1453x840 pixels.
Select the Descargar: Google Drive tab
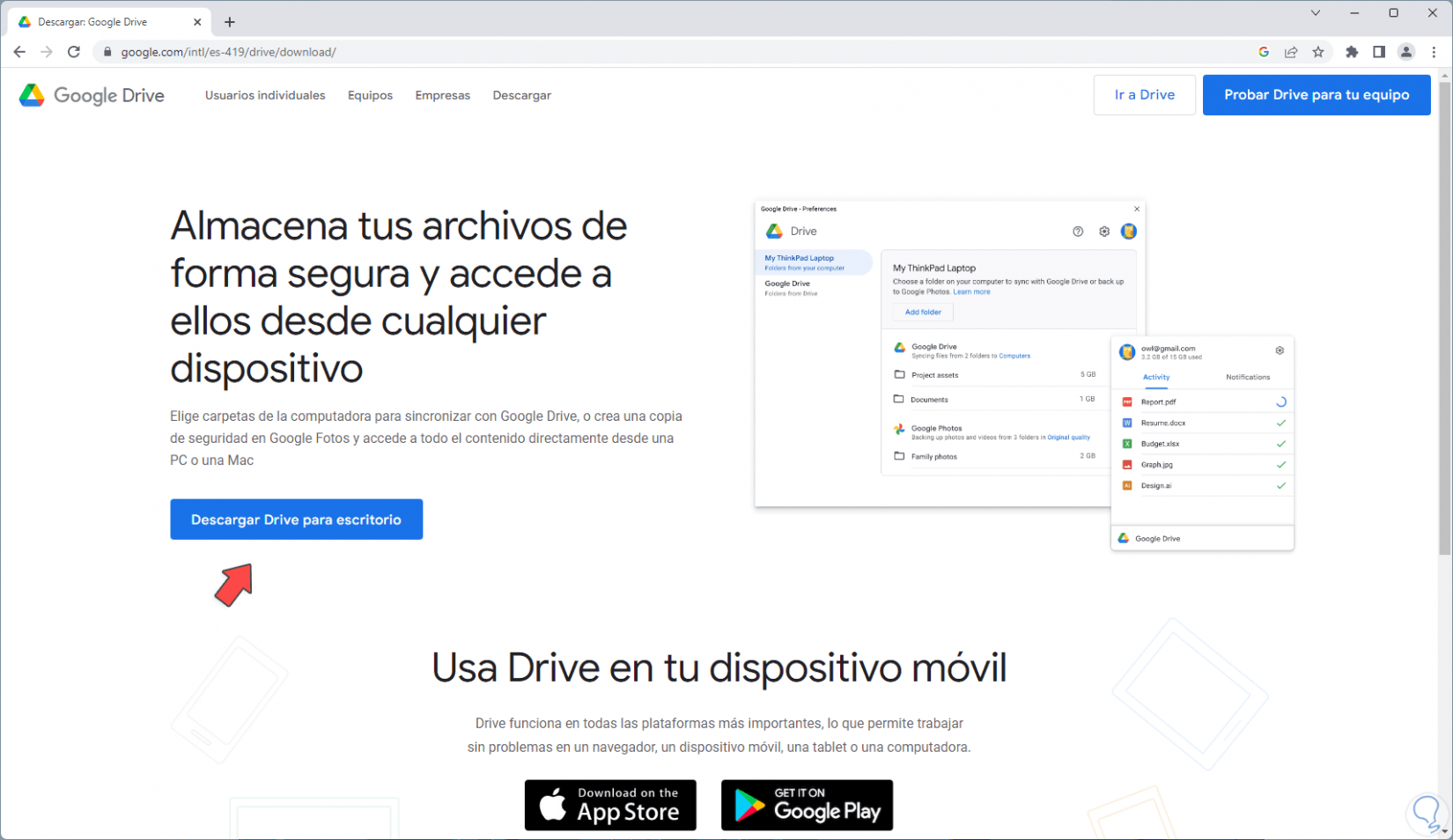(x=110, y=22)
